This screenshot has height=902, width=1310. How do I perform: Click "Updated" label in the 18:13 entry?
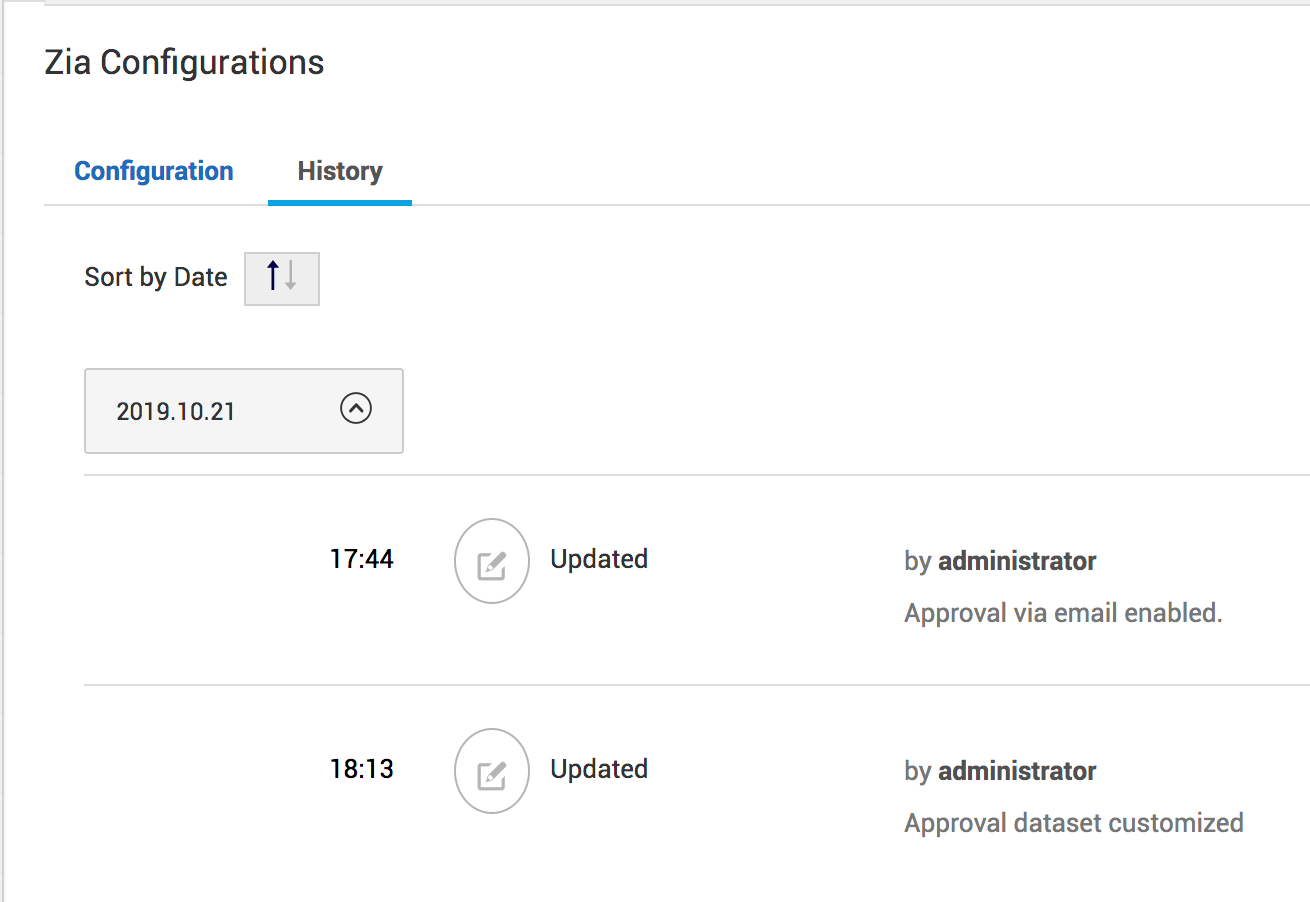pos(599,769)
